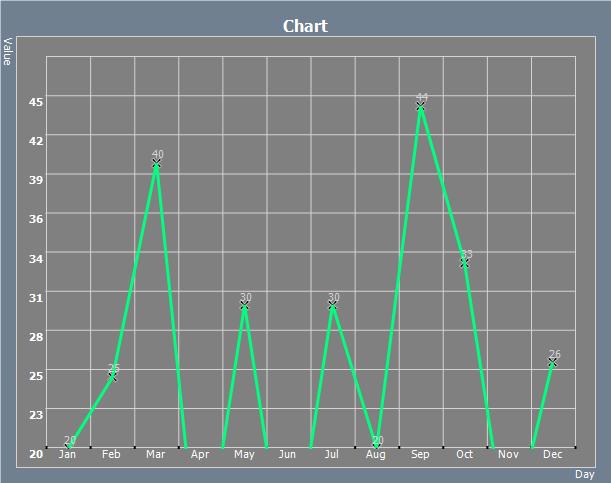Click the Chart title text
611x483 pixels.
(305, 26)
